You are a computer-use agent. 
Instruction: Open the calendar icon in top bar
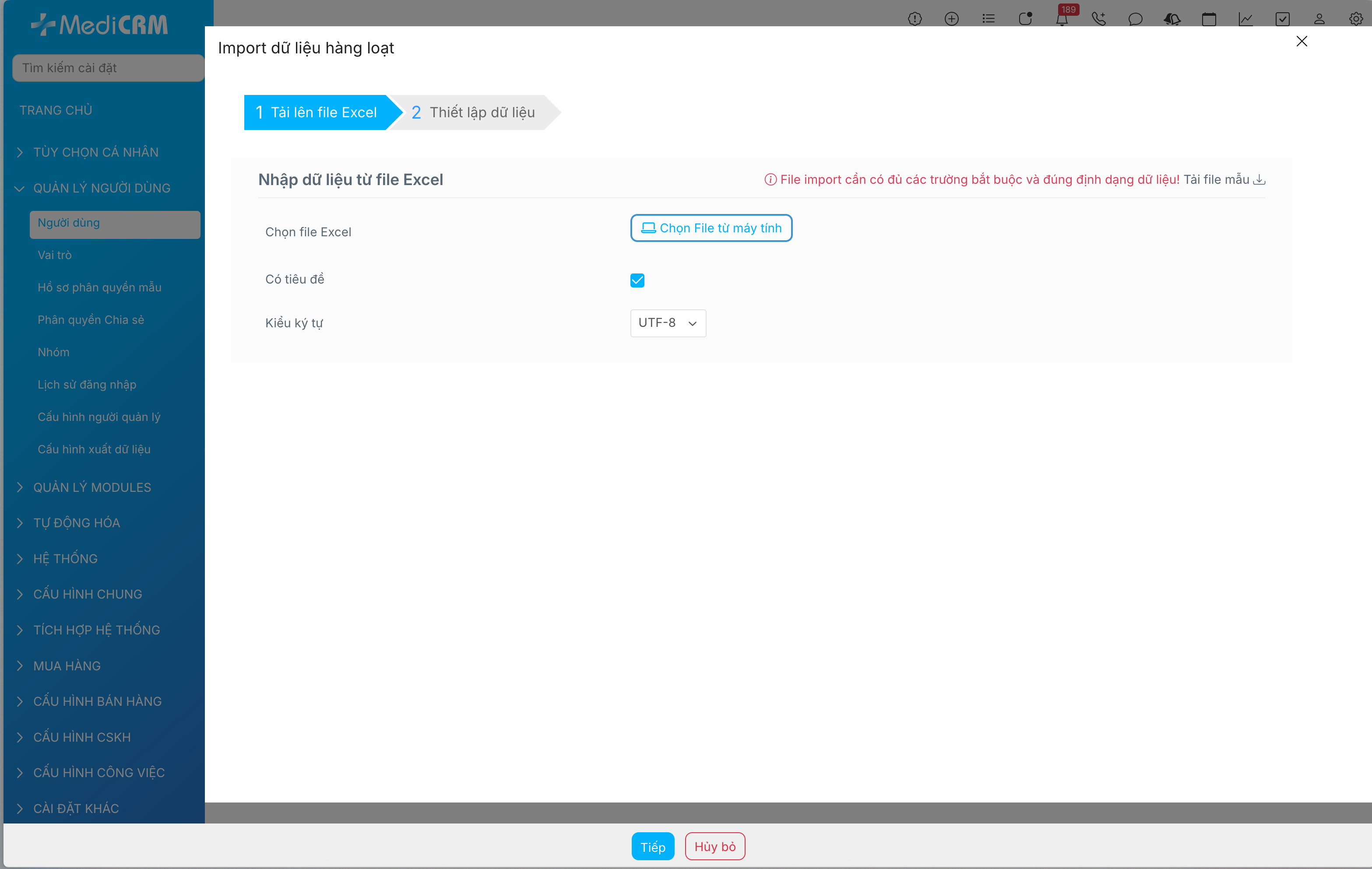coord(1208,19)
